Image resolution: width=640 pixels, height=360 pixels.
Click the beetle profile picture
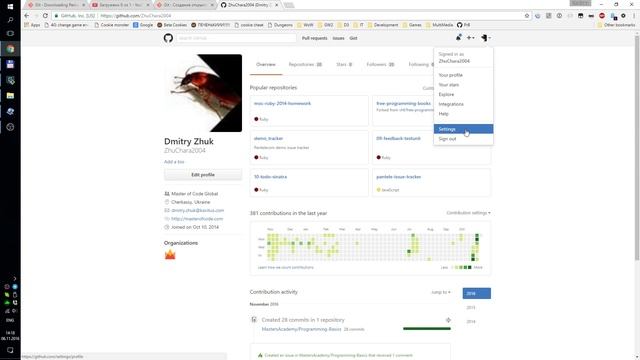(x=203, y=93)
